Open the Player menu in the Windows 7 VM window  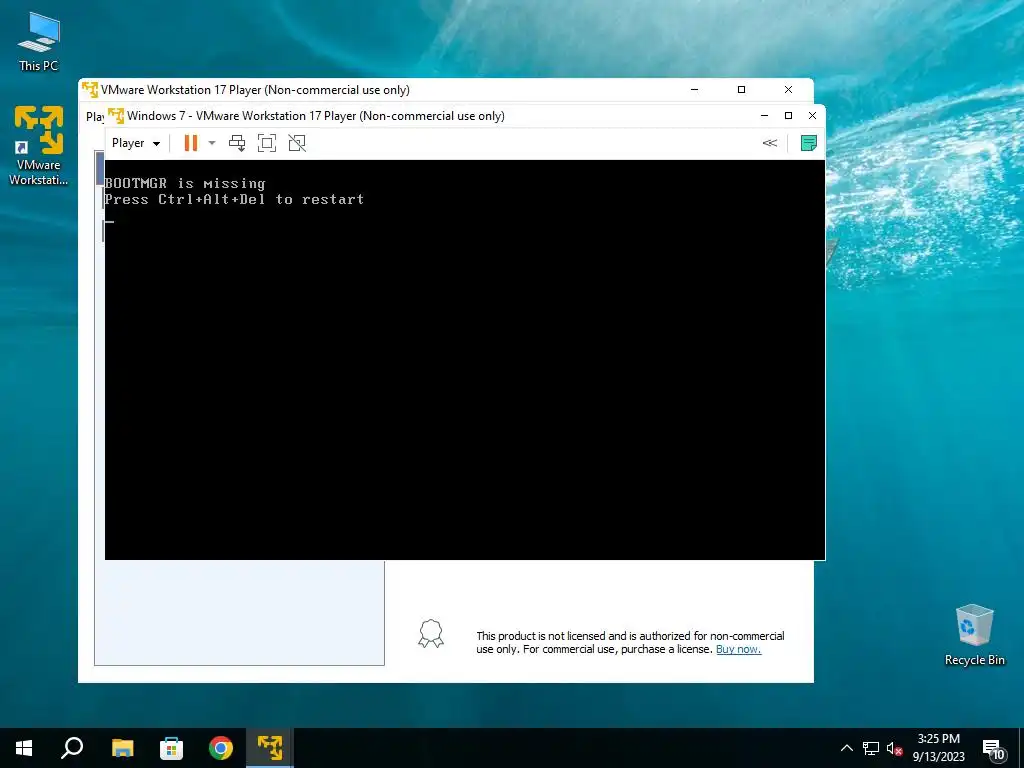point(136,143)
